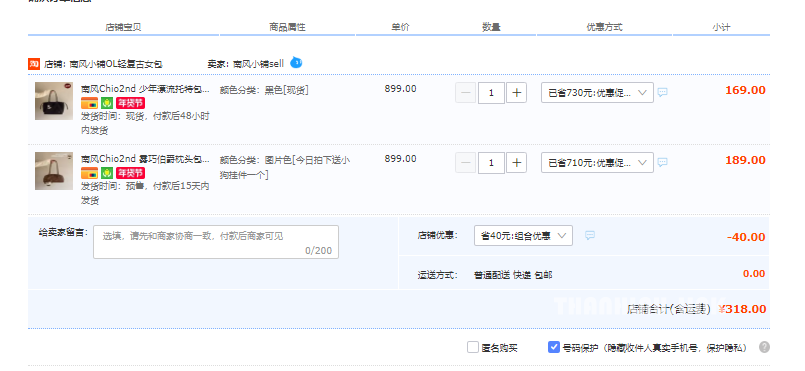Click credit card icon under 少年漂流托特包
805x371 pixels.
pyautogui.click(x=89, y=103)
